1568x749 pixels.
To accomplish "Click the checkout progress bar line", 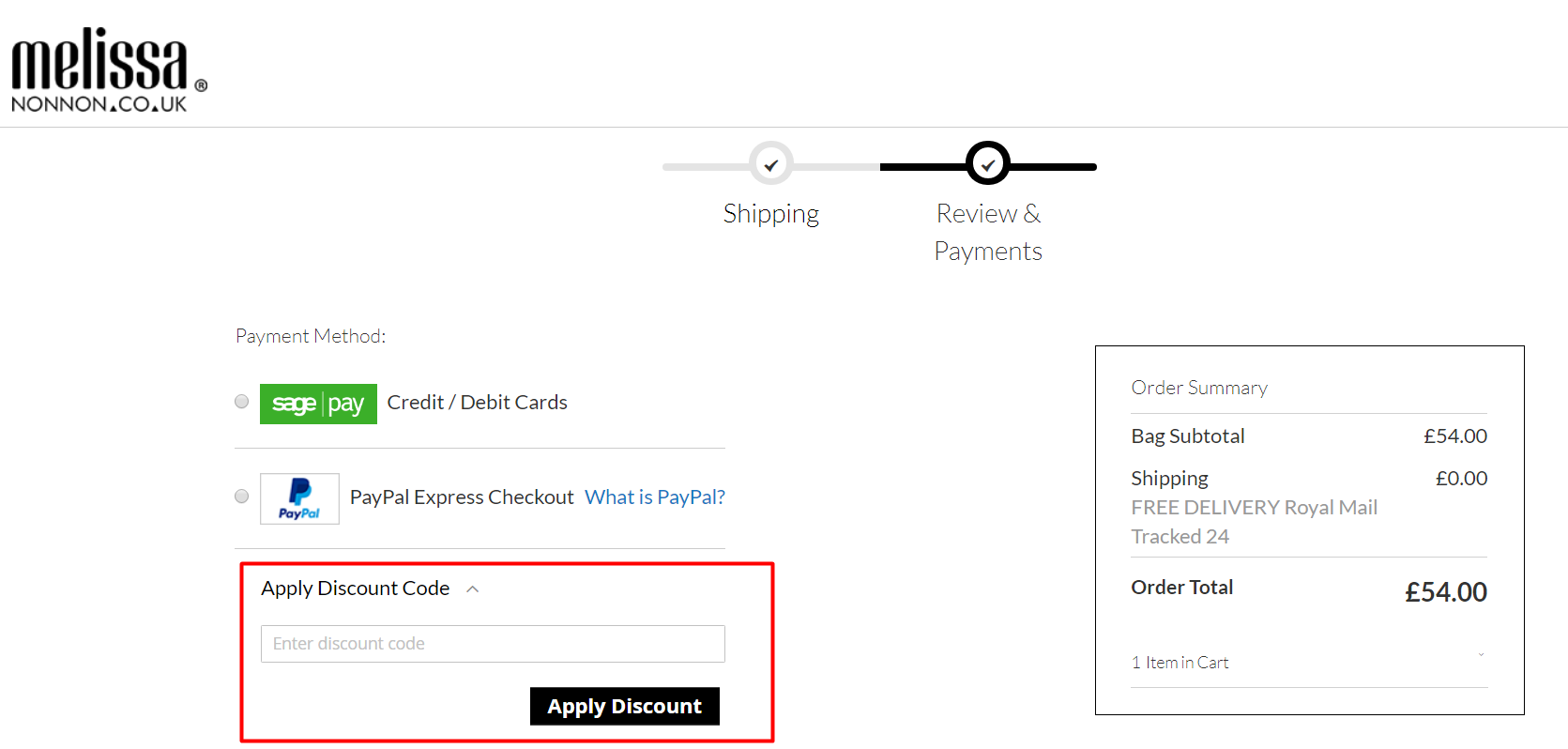I will point(879,167).
